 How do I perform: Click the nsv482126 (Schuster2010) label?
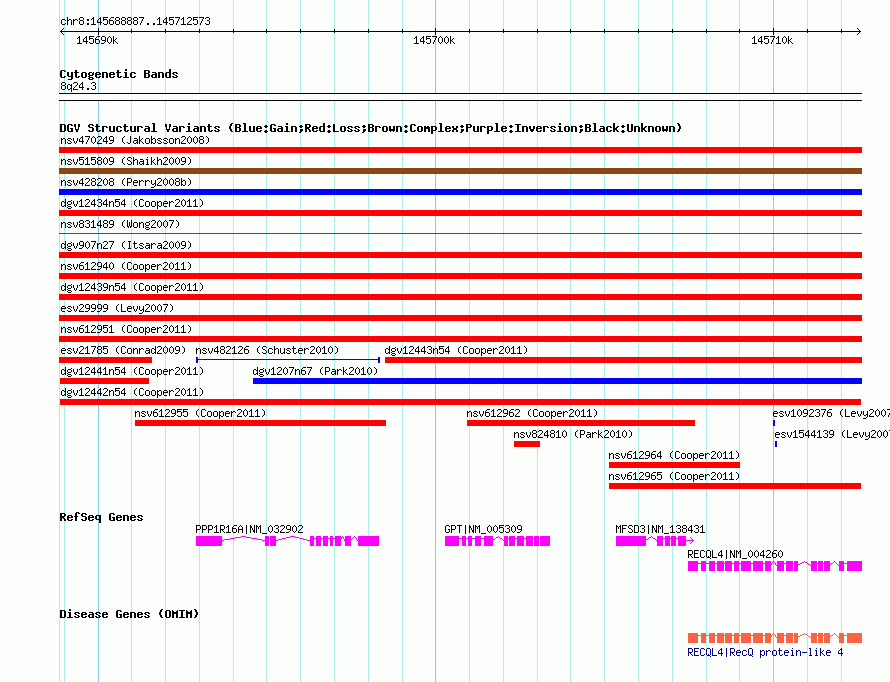click(x=267, y=350)
